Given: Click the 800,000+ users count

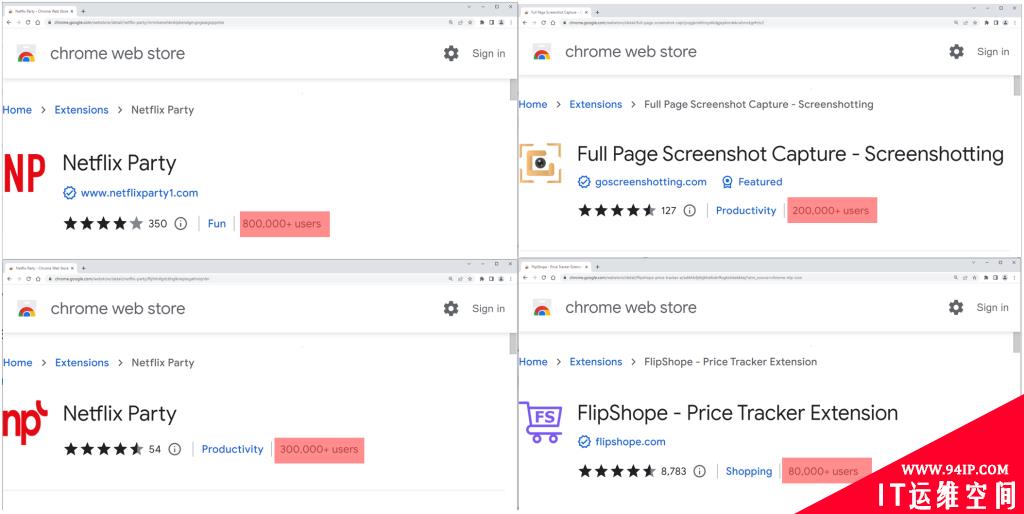Looking at the screenshot, I should [x=282, y=223].
